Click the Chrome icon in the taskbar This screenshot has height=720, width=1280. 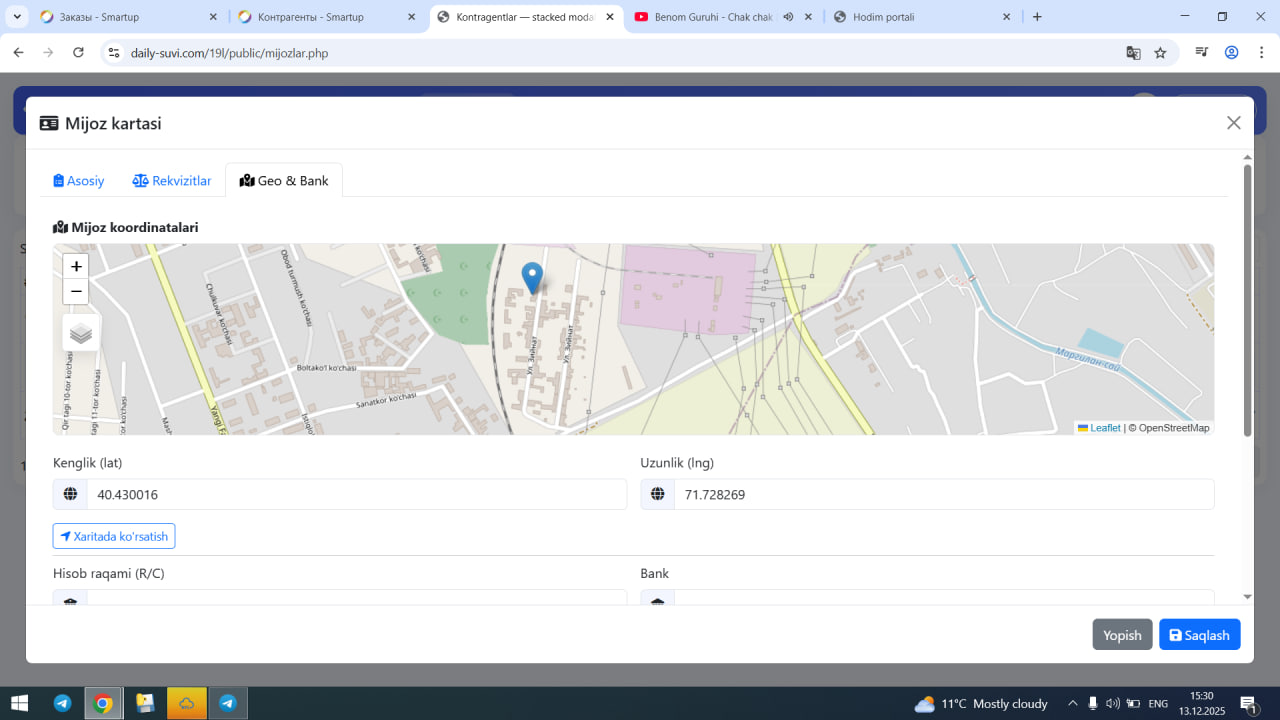(103, 703)
